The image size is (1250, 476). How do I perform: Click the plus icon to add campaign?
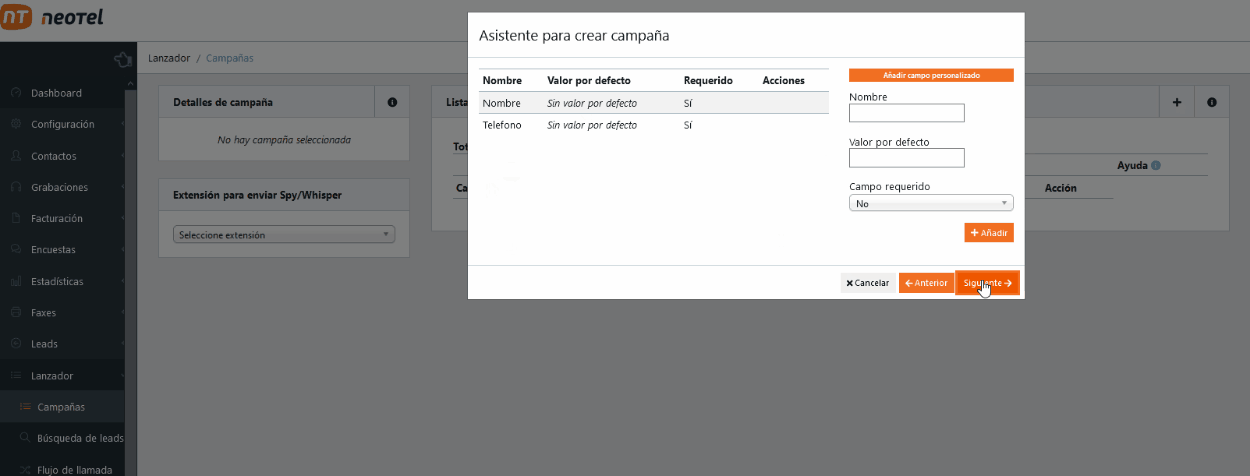click(x=1176, y=102)
